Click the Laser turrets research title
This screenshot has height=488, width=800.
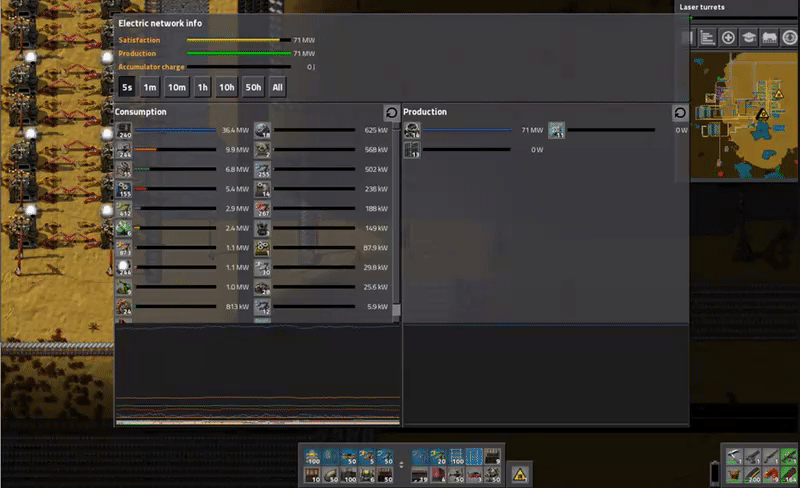702,7
